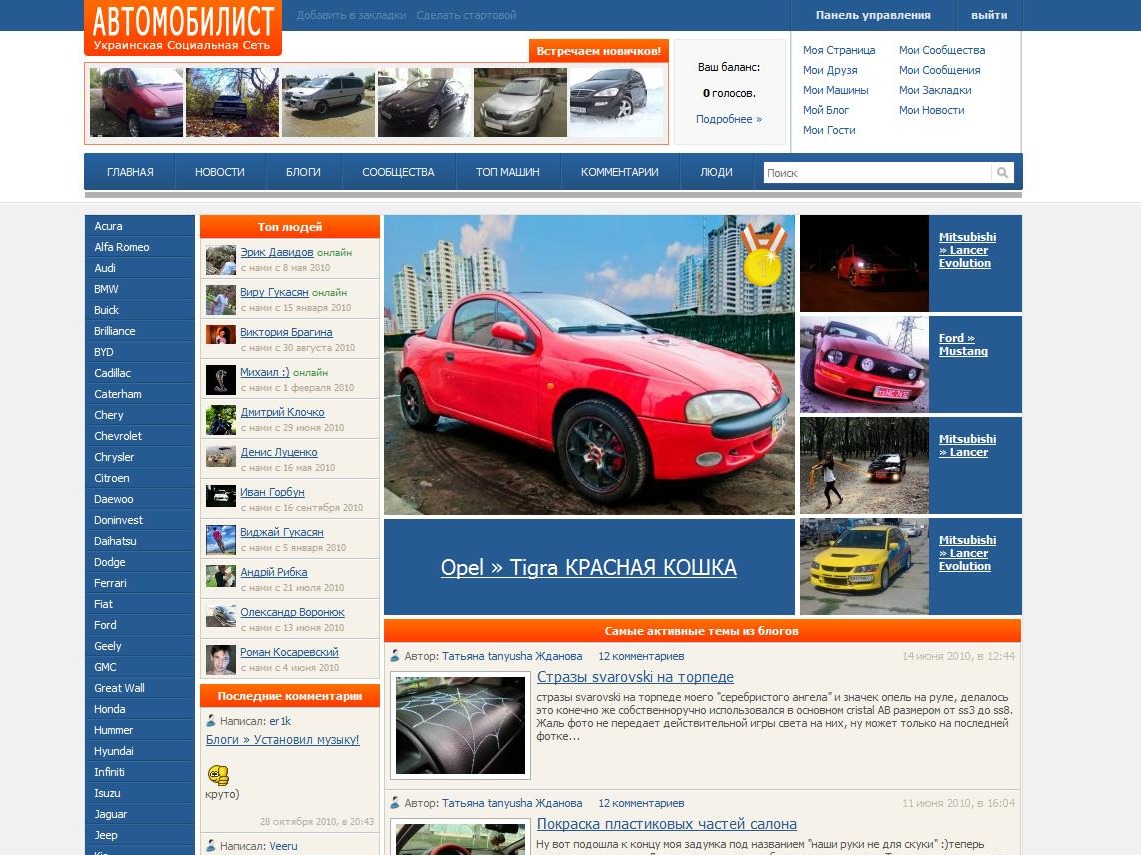The image size is (1141, 855).
Task: Click the avatar of Виктория Брагина
Action: pyautogui.click(x=220, y=336)
